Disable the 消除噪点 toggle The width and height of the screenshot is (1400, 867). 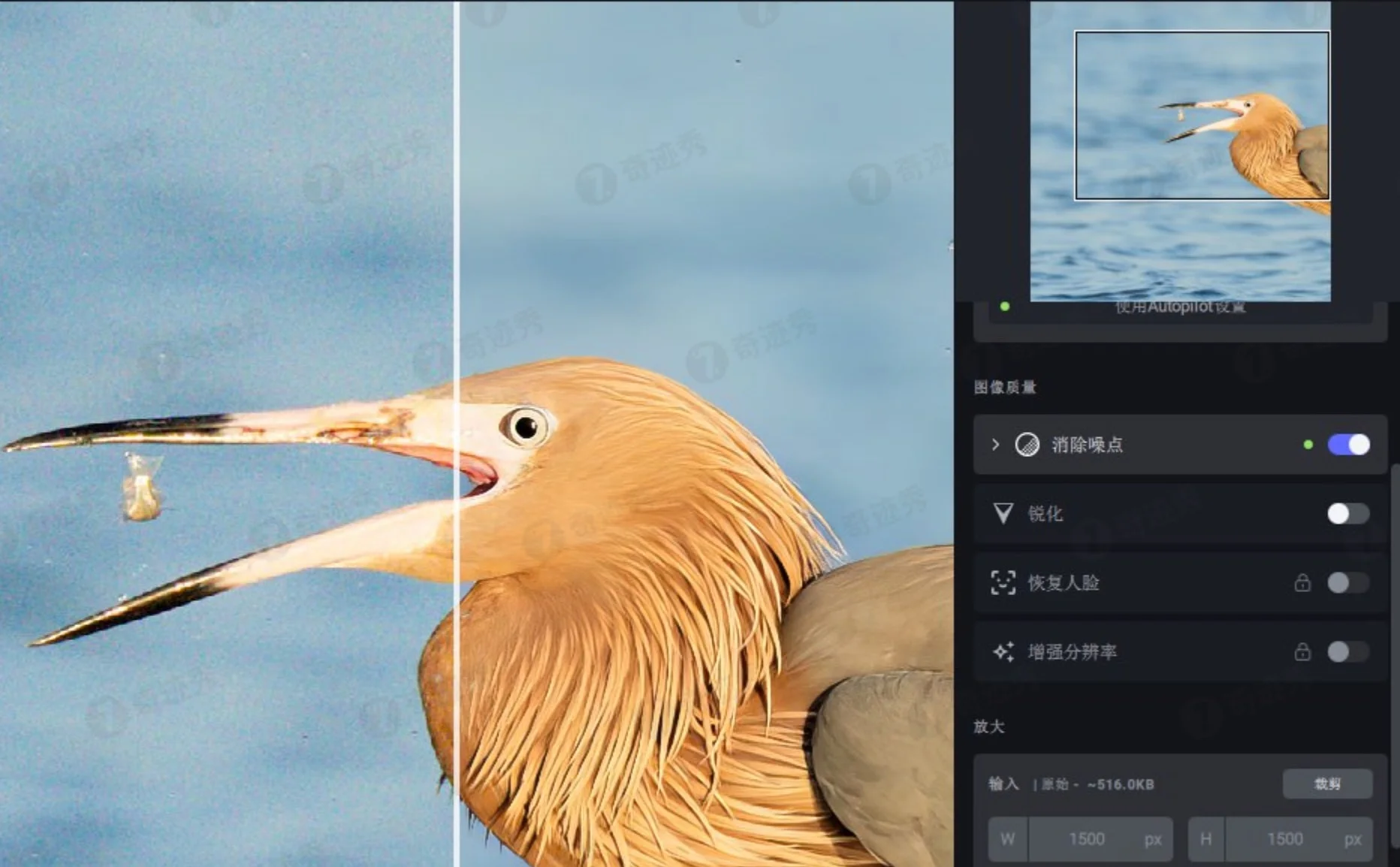pos(1348,445)
